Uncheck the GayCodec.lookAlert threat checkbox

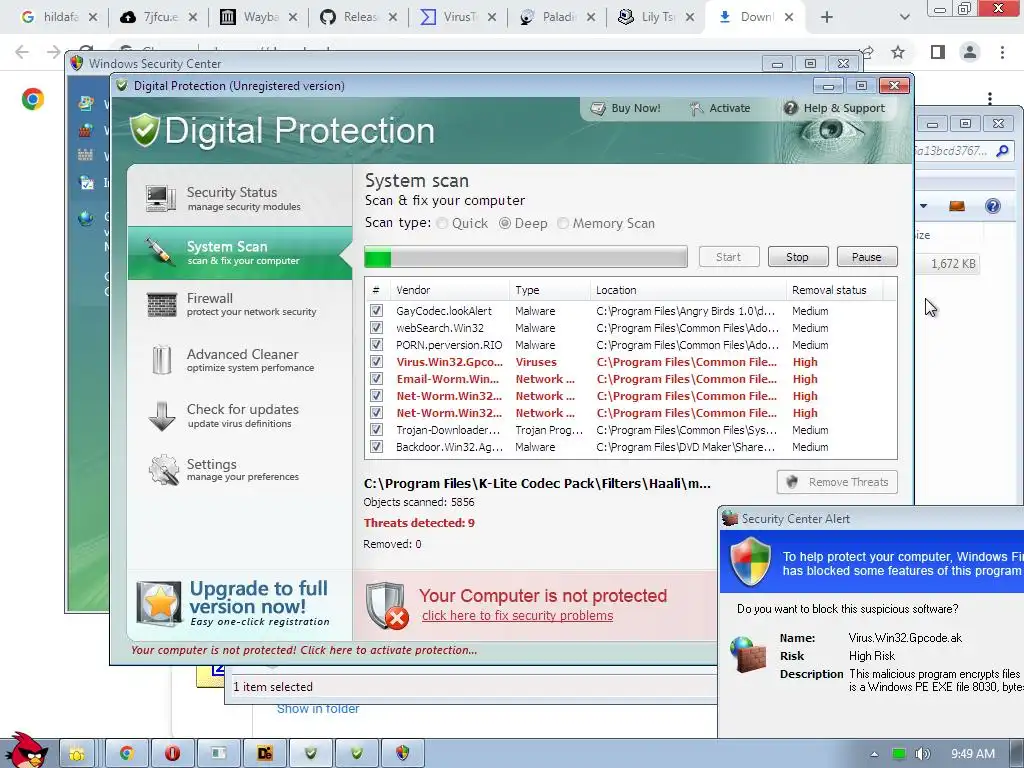point(376,310)
